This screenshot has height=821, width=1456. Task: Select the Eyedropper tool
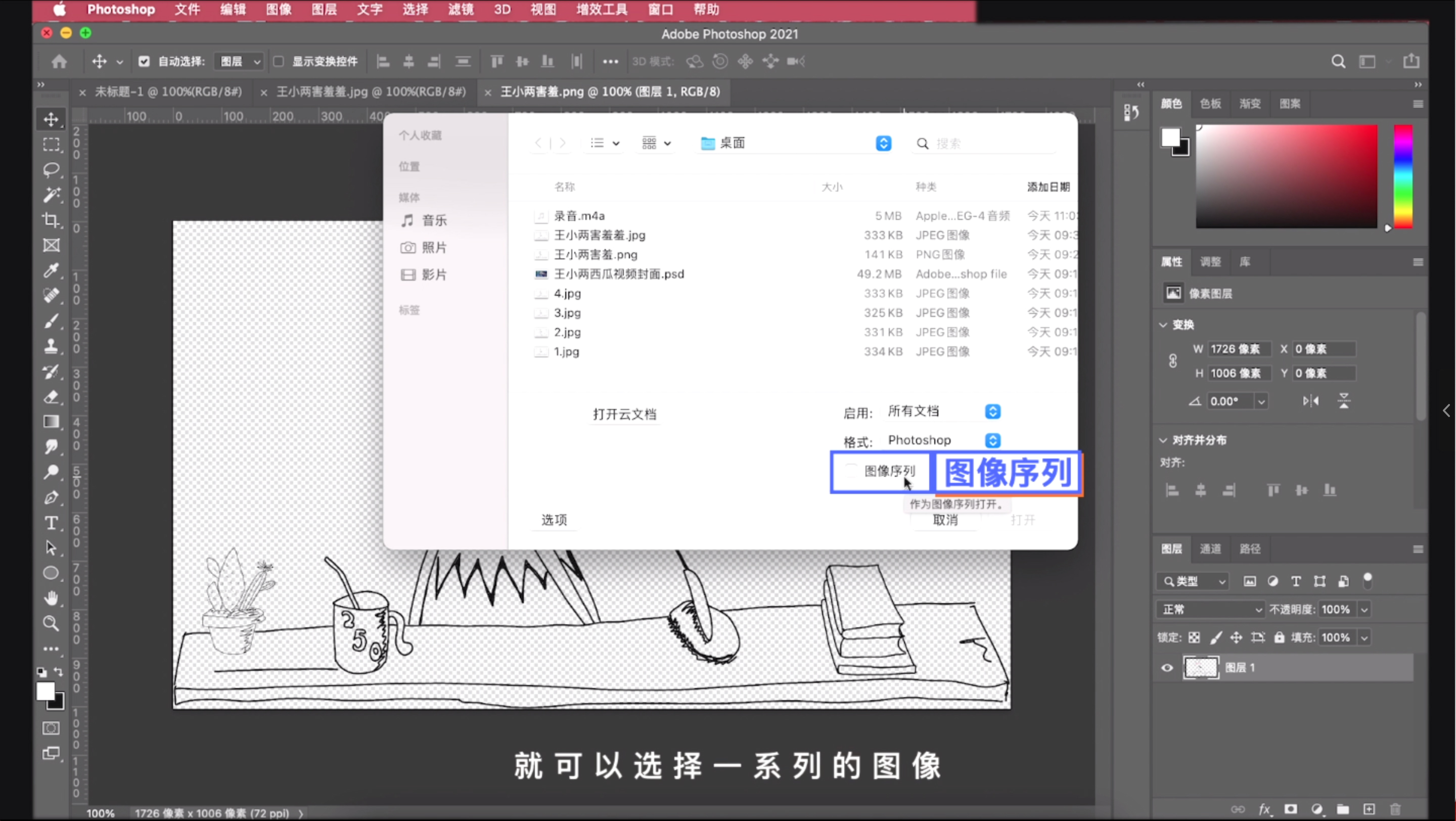click(52, 271)
